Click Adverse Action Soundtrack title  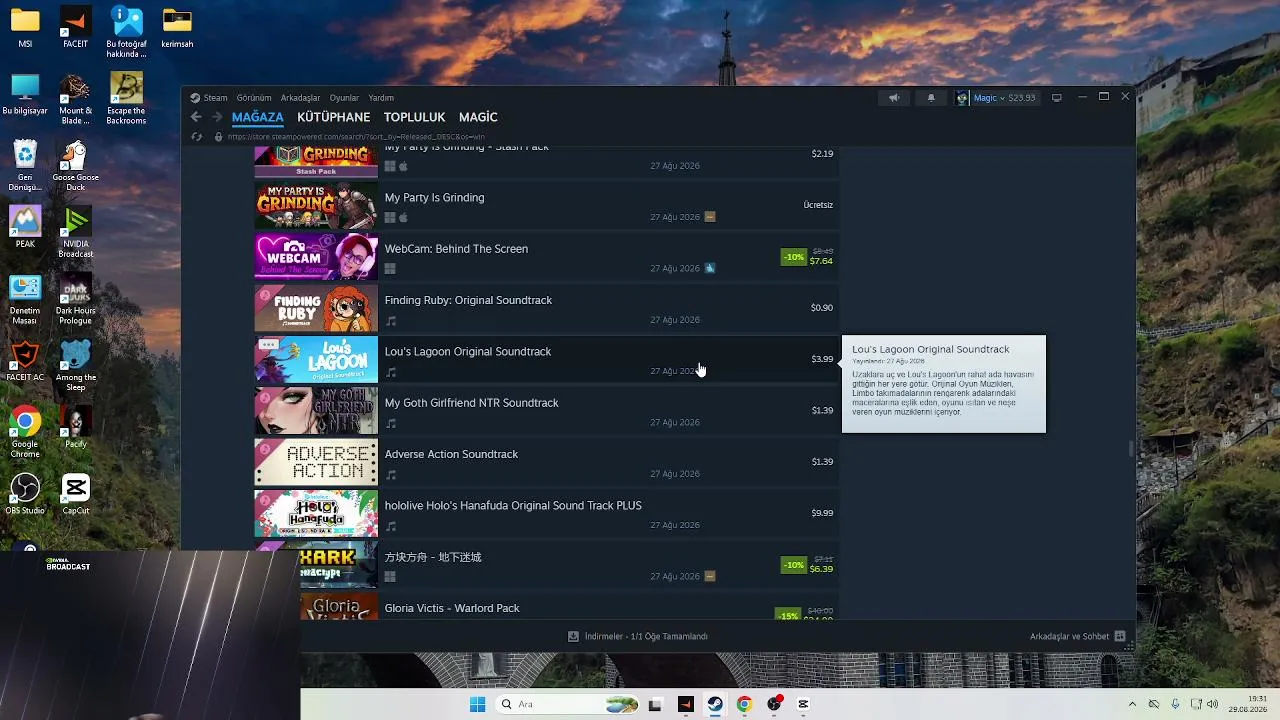click(451, 454)
